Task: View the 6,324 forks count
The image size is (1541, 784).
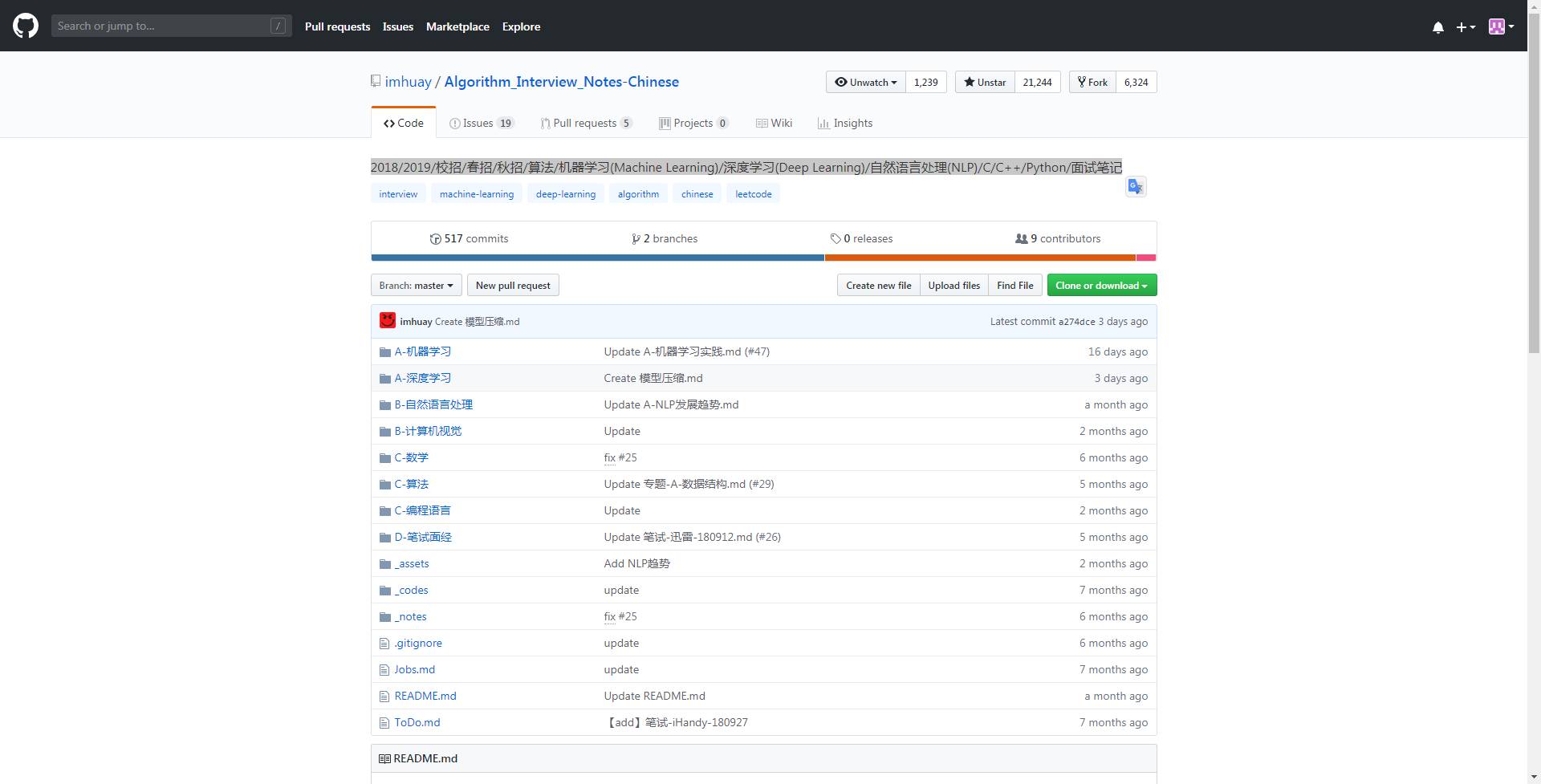Action: [1136, 82]
